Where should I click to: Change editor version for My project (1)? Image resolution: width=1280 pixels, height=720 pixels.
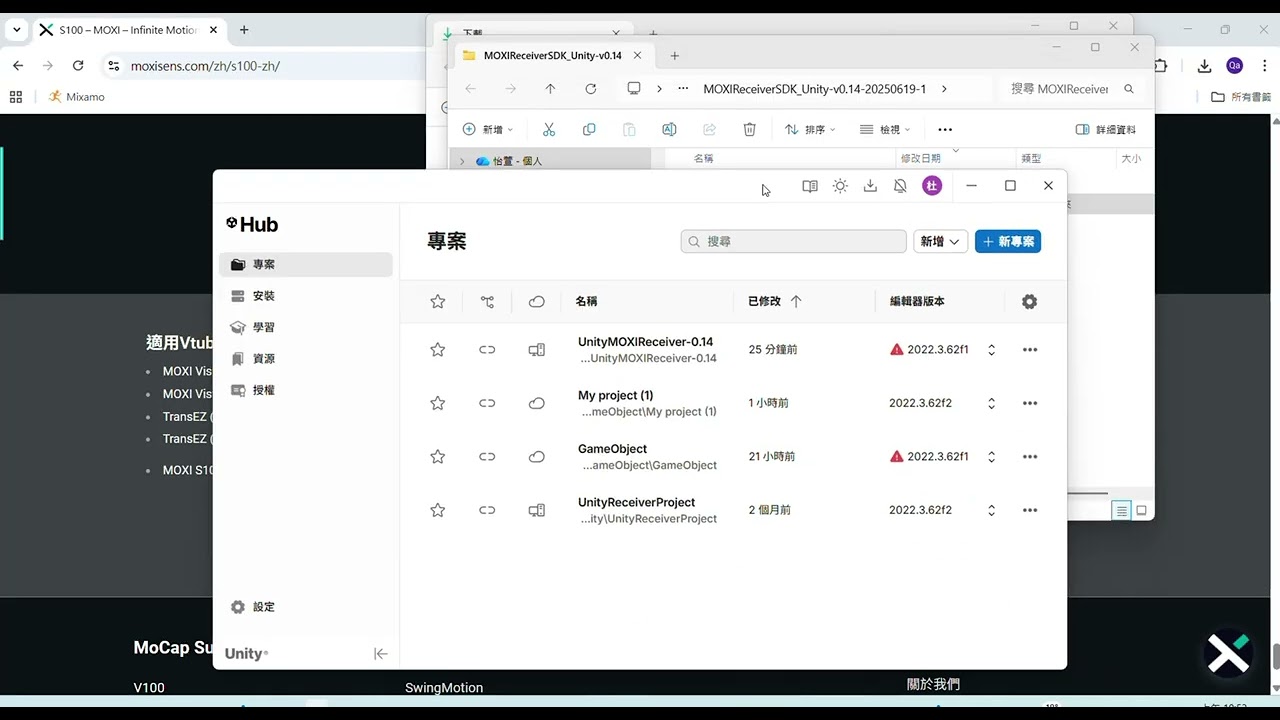coord(991,403)
